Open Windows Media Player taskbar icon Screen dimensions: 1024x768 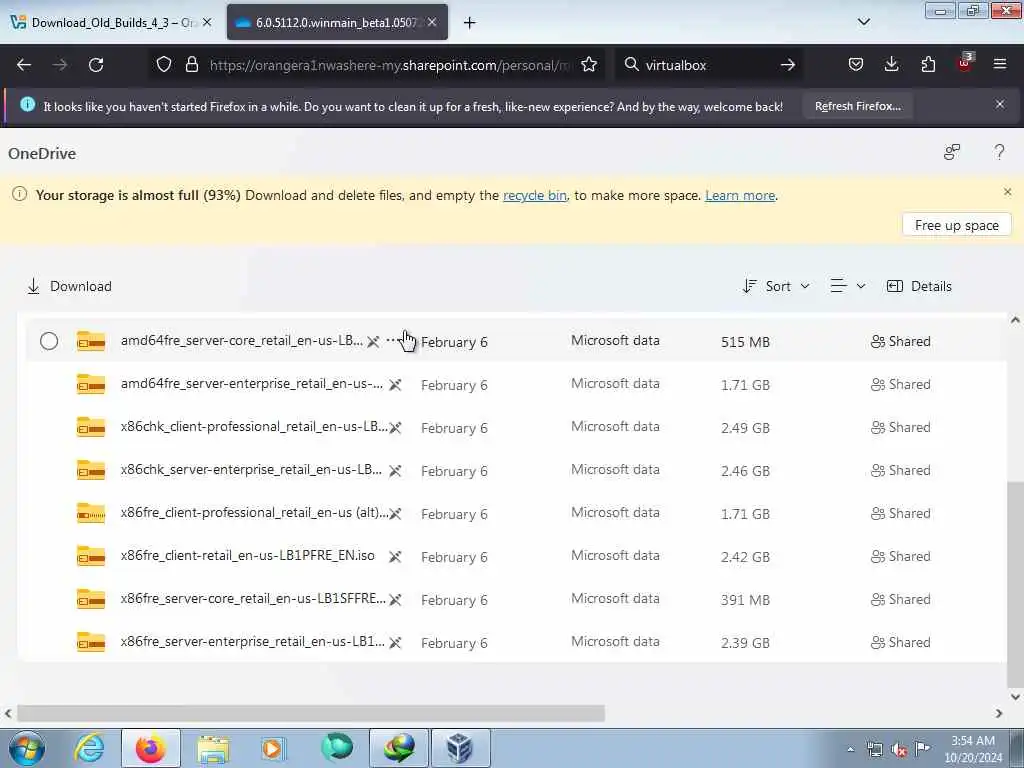[x=273, y=748]
